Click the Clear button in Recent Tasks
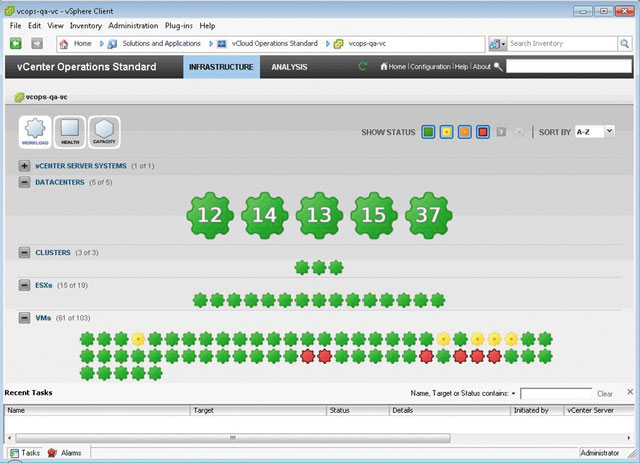 coord(605,394)
